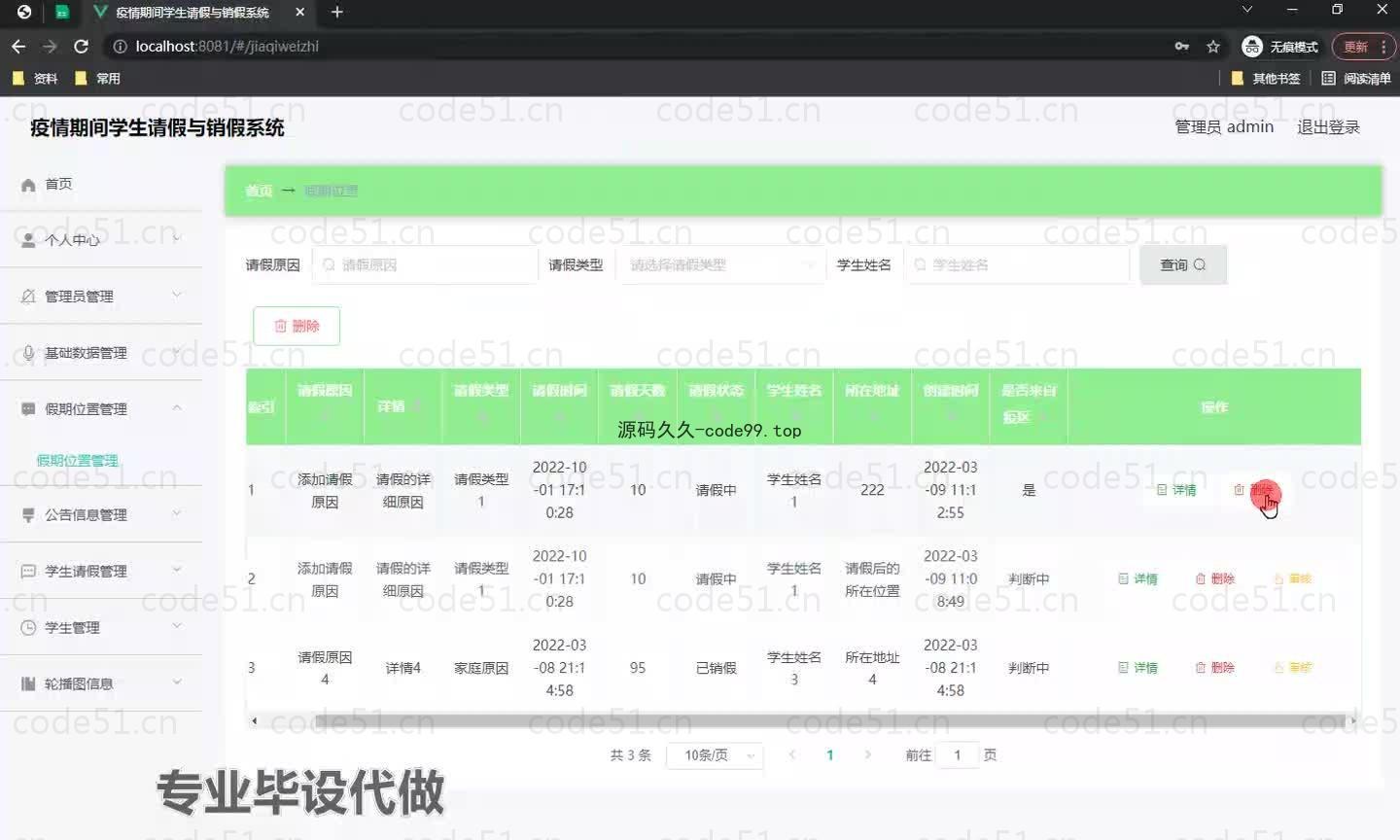Focus the 学生姓名 search input
The height and width of the screenshot is (840, 1400).
[1016, 264]
